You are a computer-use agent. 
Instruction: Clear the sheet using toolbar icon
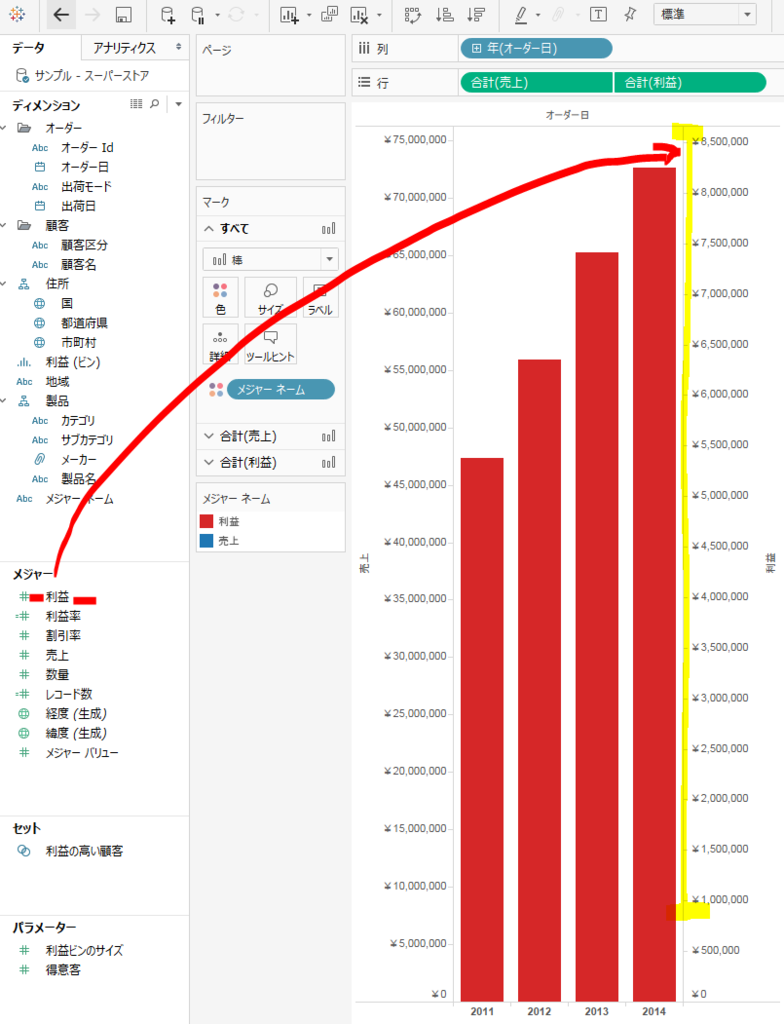pyautogui.click(x=359, y=14)
